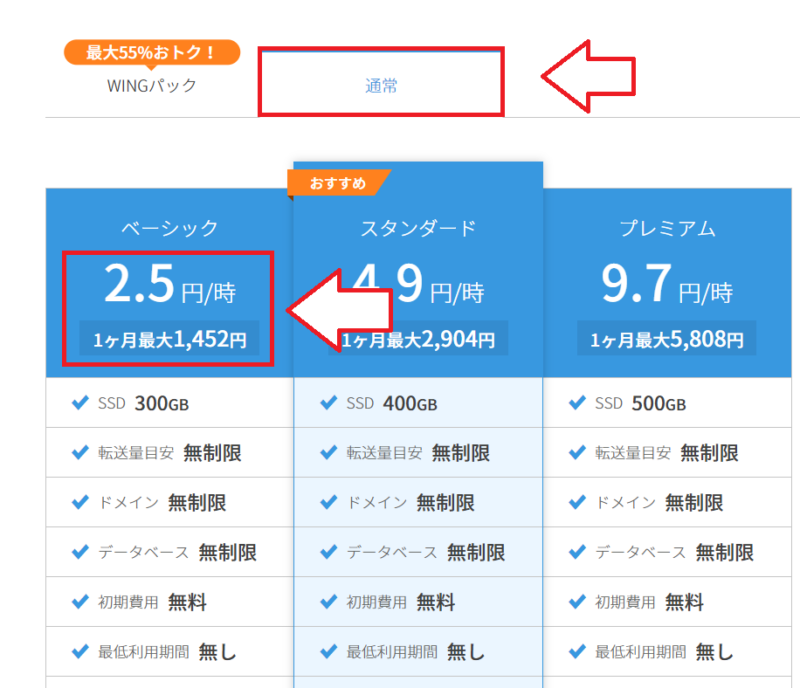Click the checkmark beside ベーシック 初期費用 無料

(81, 603)
